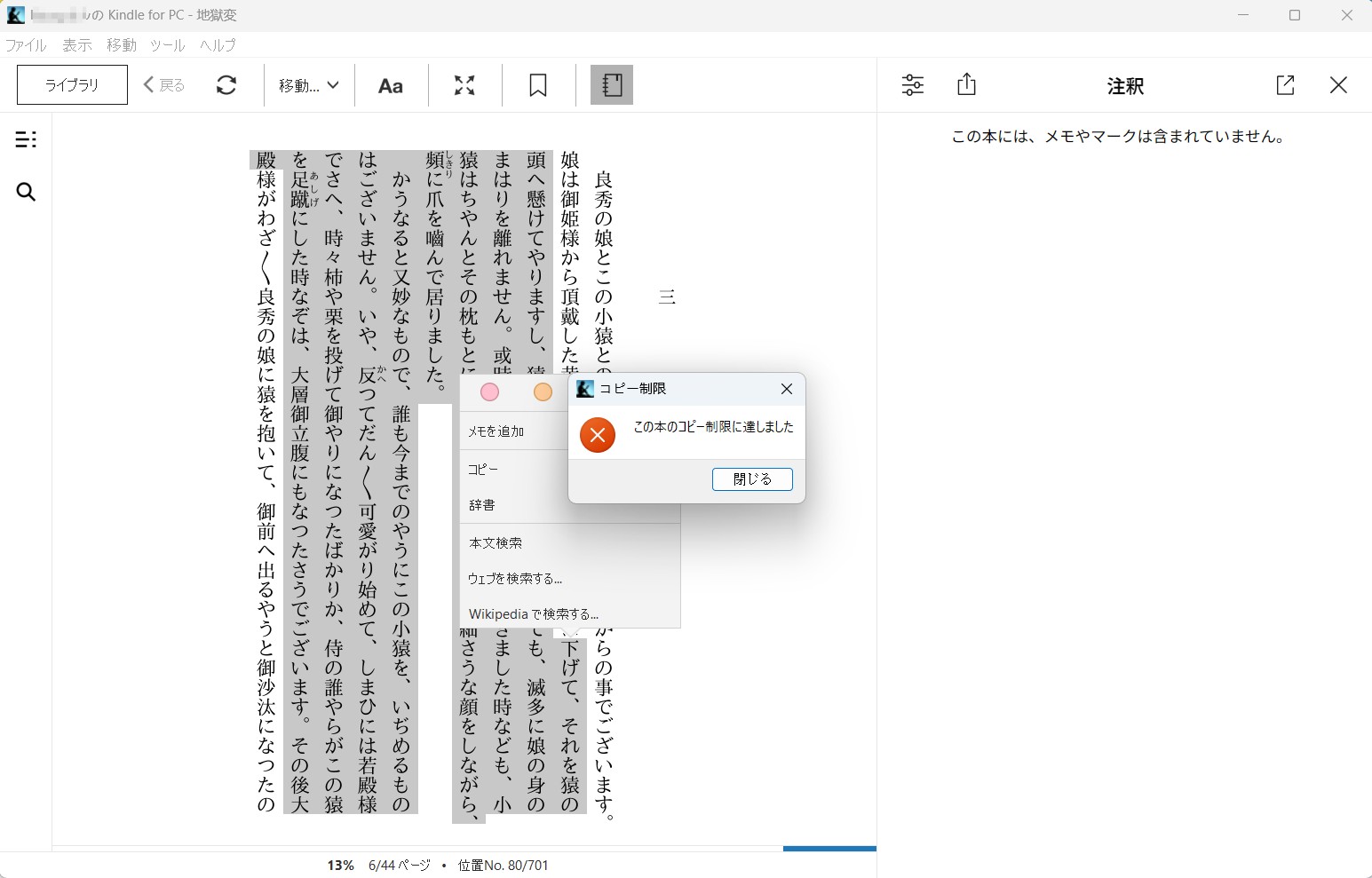Select Wikipedia で検索する in context menu
The image size is (1372, 878).
(x=534, y=614)
